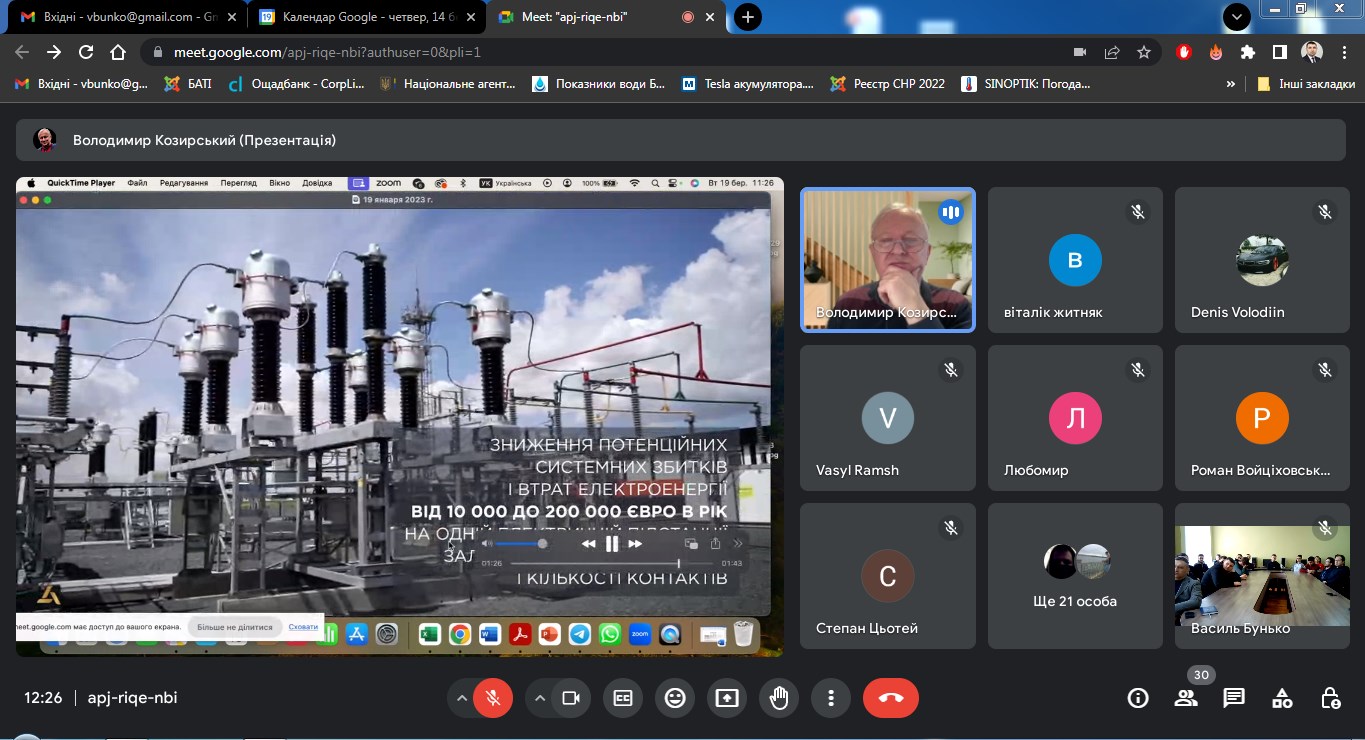The width and height of the screenshot is (1365, 740).
Task: Select Володимир Козирський's video tile
Action: coord(888,260)
